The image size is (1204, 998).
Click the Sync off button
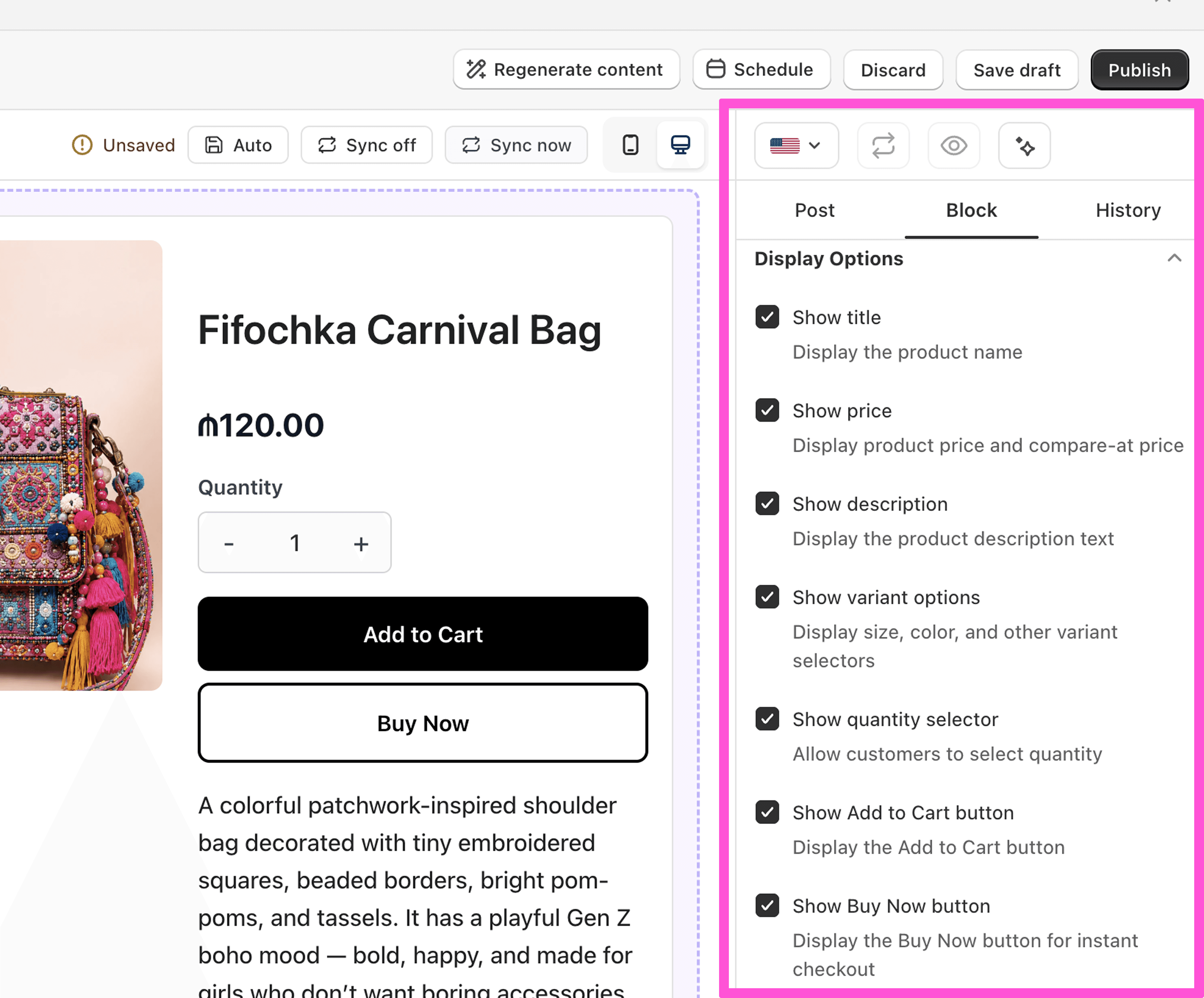click(x=366, y=145)
